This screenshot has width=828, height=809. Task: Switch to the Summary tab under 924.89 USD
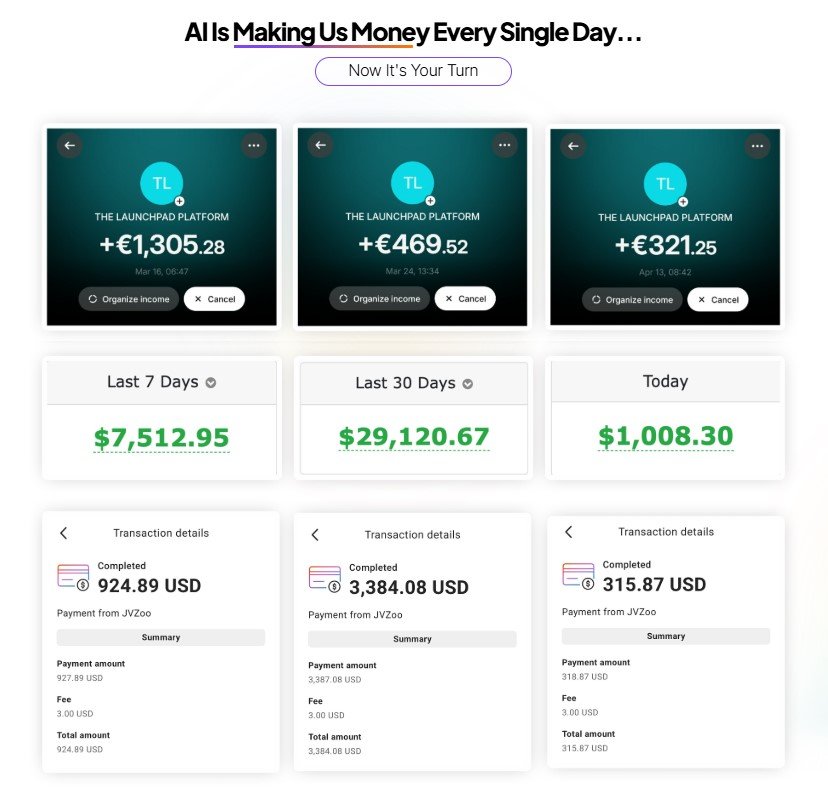click(x=160, y=637)
